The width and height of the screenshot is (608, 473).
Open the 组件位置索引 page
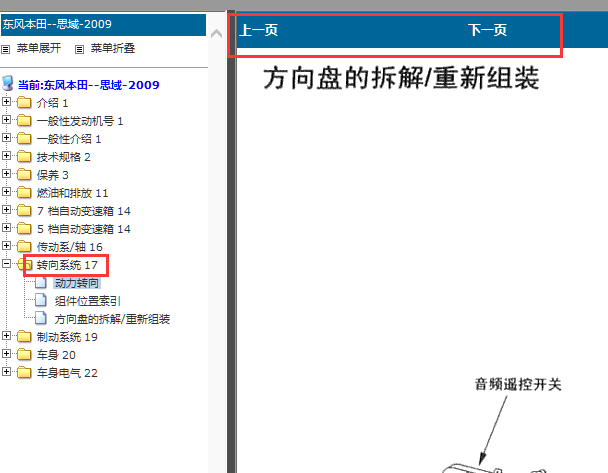[x=88, y=301]
